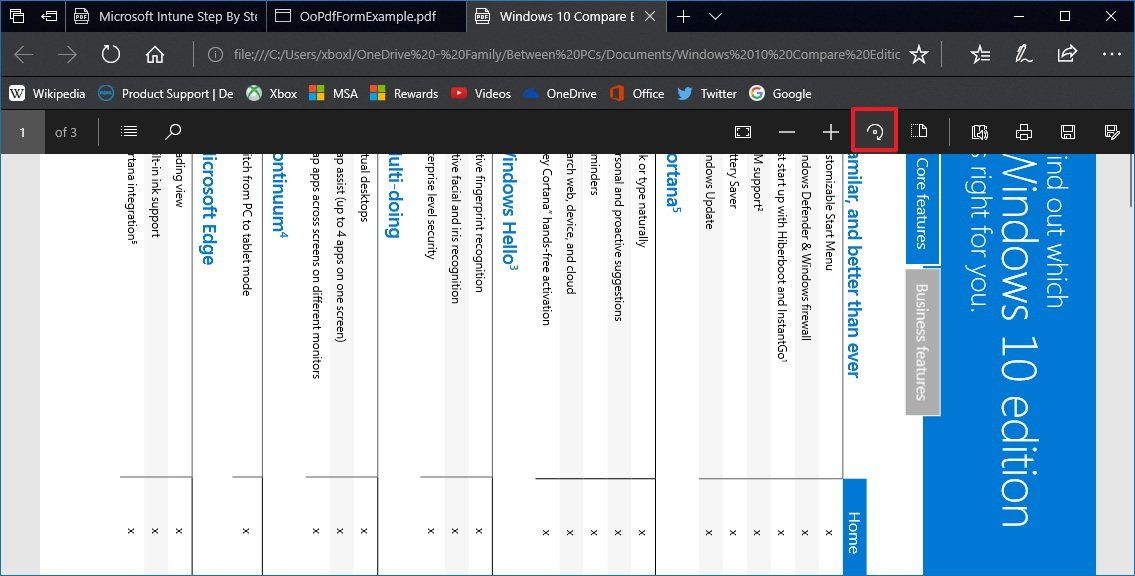Select the Business features tab in PDF
1135x576 pixels.
[x=921, y=342]
